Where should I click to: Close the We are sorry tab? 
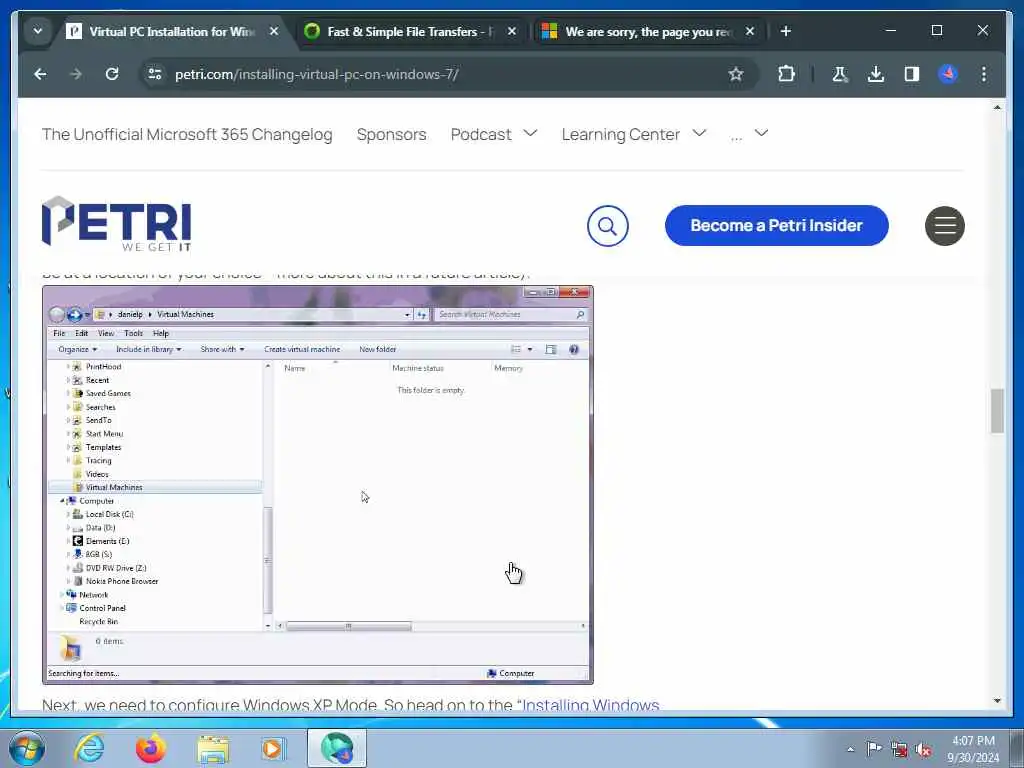[750, 31]
